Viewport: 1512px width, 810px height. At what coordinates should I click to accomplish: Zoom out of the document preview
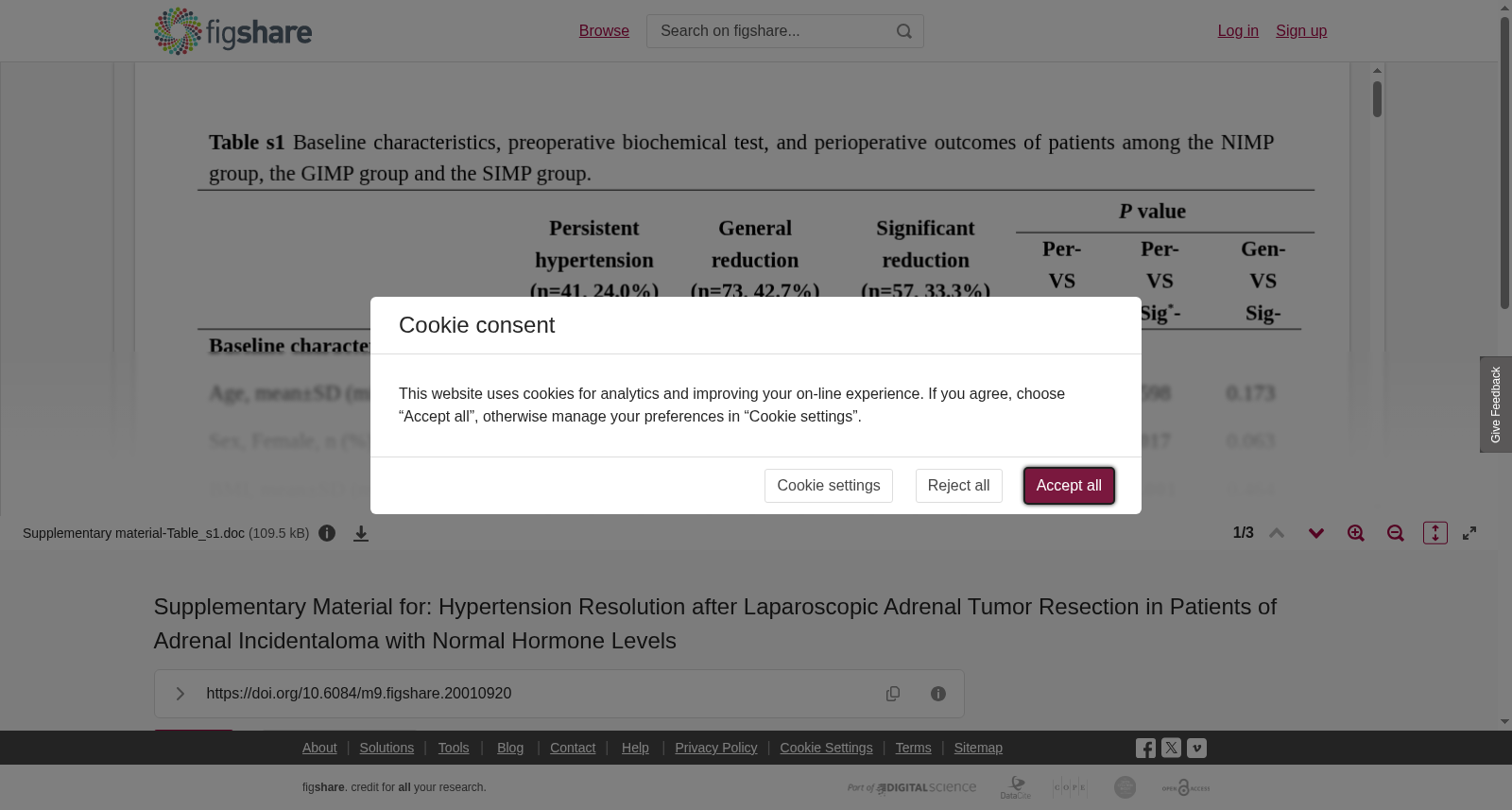pyautogui.click(x=1396, y=533)
